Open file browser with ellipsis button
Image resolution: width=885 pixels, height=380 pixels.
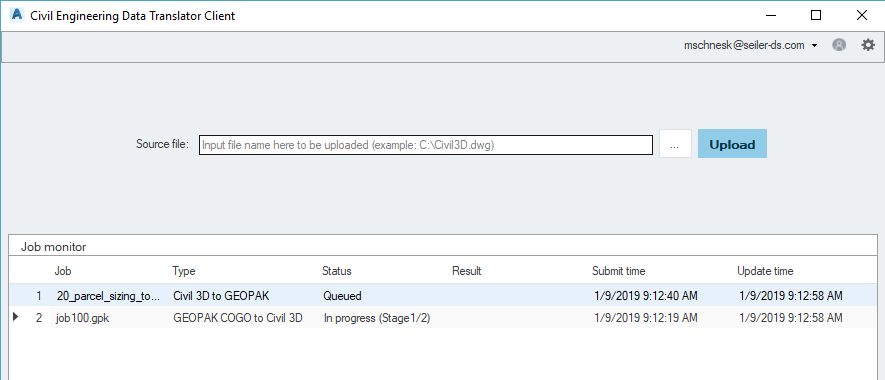coord(675,144)
